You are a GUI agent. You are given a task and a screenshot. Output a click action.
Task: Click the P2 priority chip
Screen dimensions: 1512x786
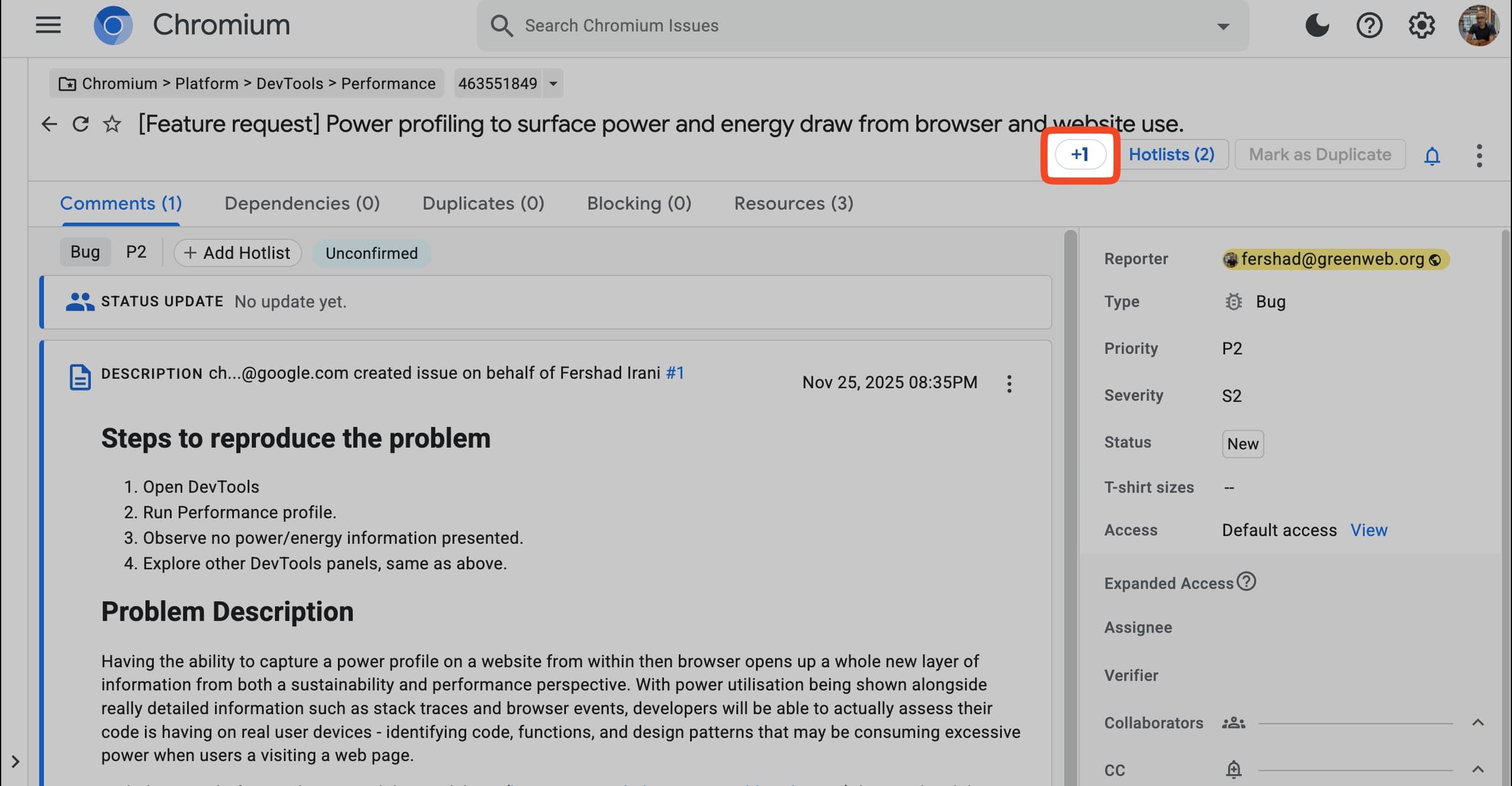[x=136, y=252]
